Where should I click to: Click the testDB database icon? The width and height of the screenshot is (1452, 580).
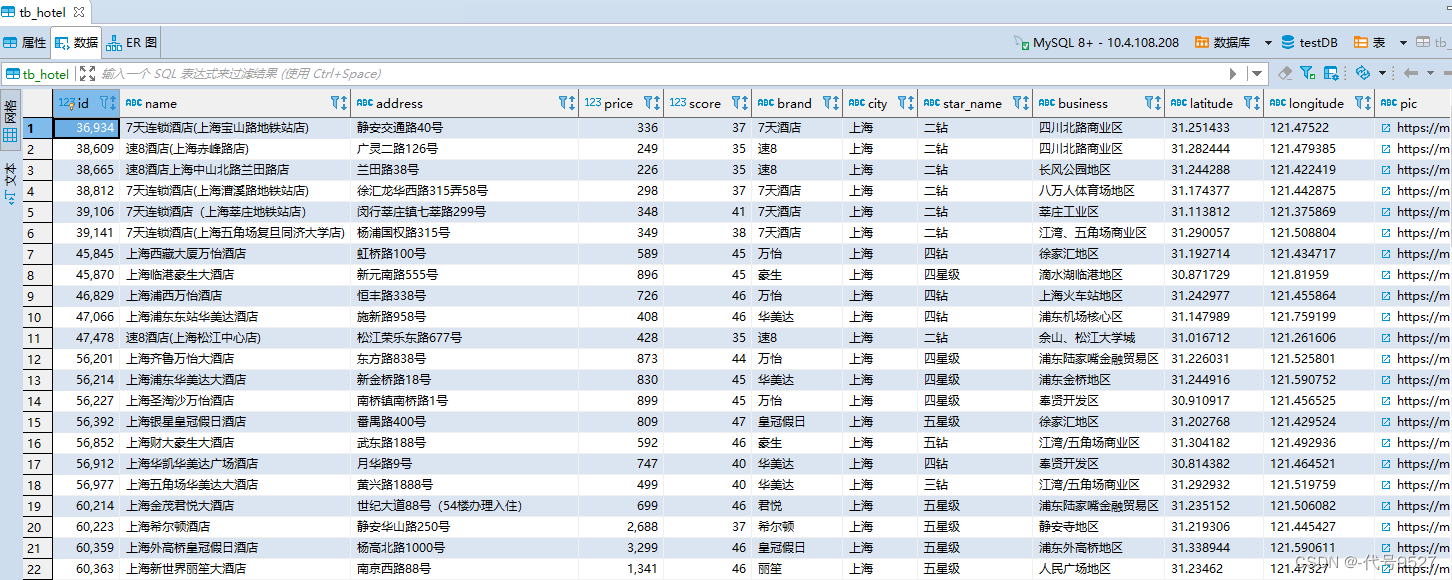[x=1287, y=43]
